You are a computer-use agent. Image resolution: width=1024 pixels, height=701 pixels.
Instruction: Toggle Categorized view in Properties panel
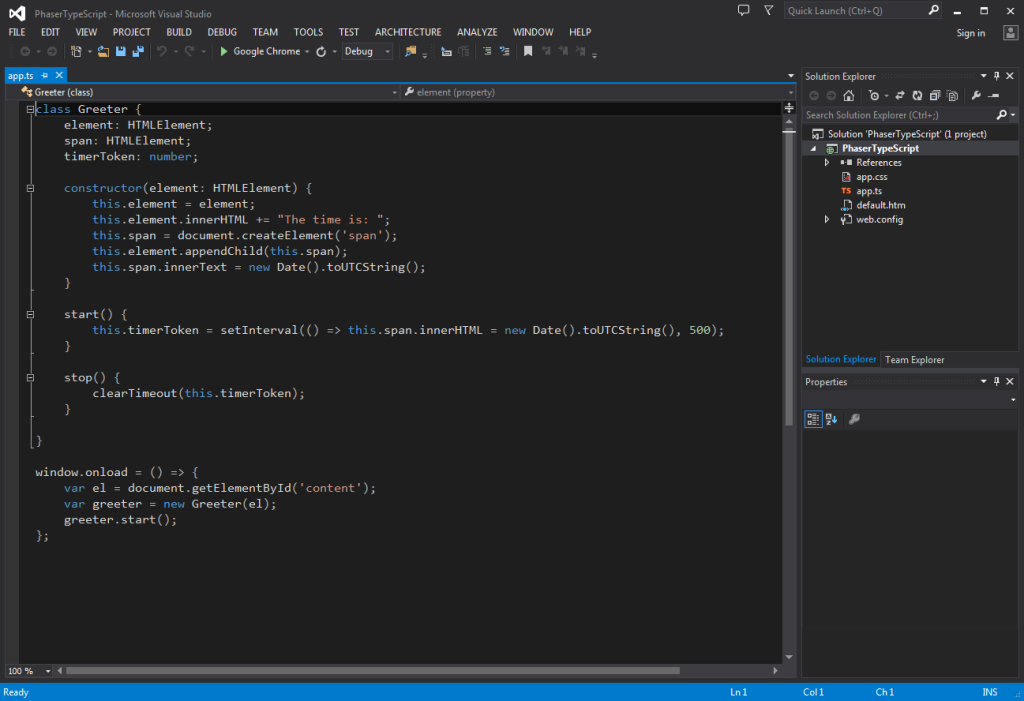(813, 419)
